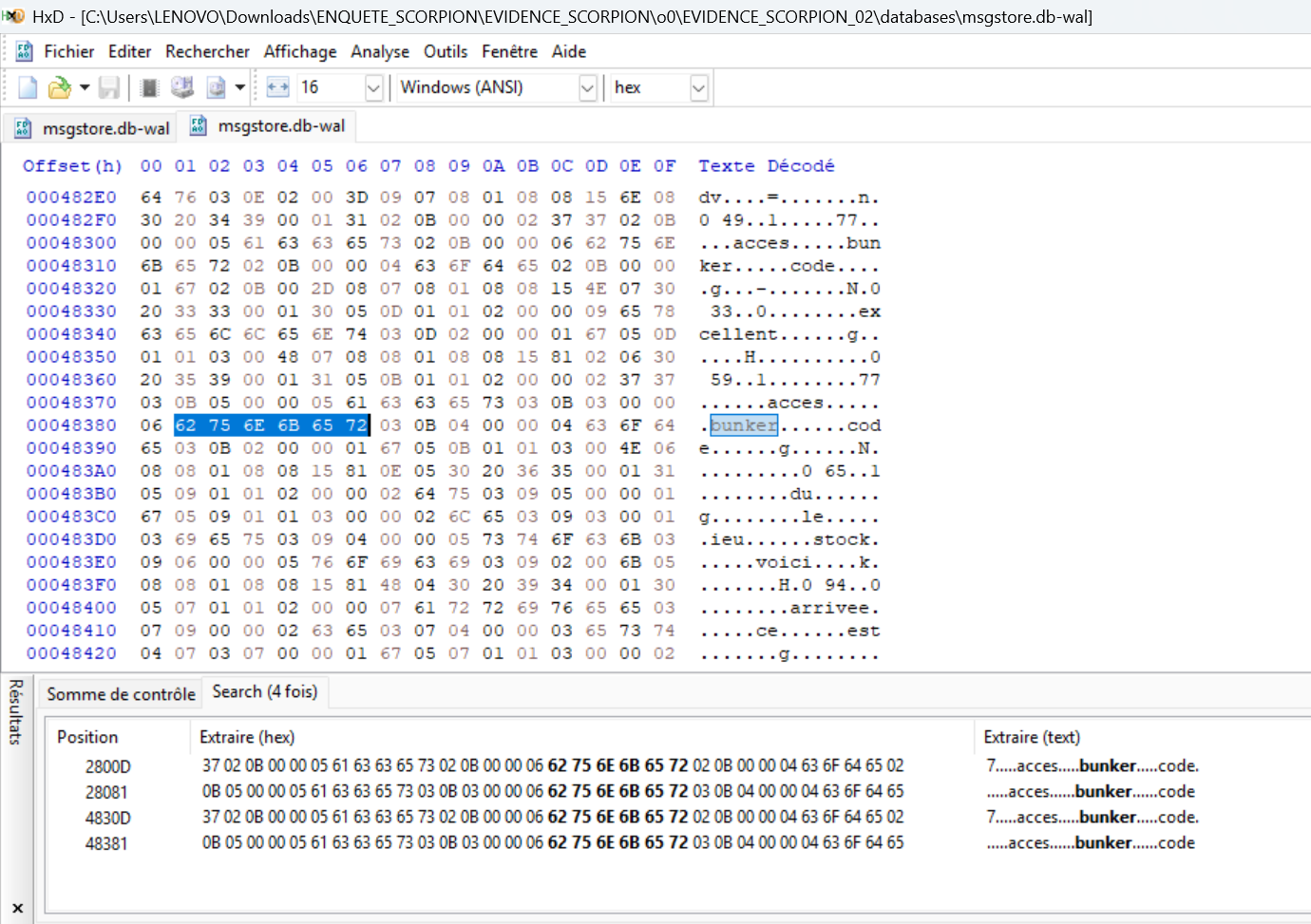Close the results panel with the X
This screenshot has width=1311, height=924.
(17, 908)
